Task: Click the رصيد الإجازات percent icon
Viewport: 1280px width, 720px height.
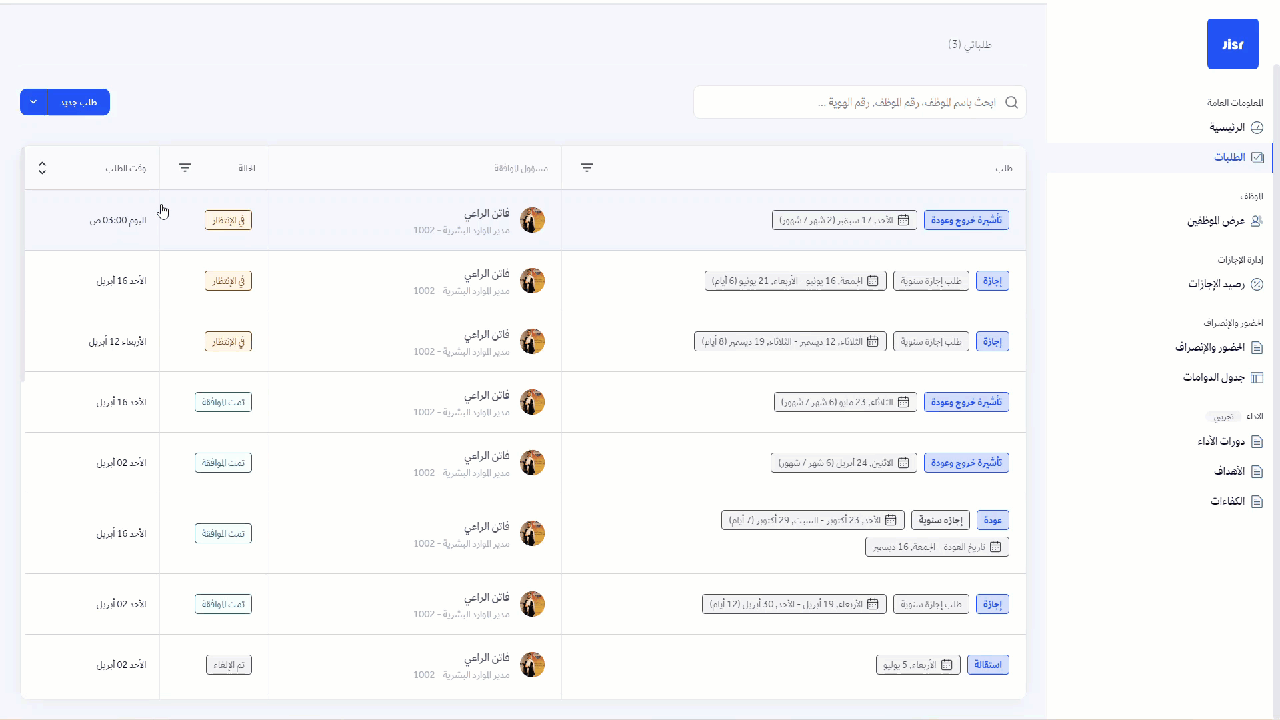Action: tap(1257, 285)
